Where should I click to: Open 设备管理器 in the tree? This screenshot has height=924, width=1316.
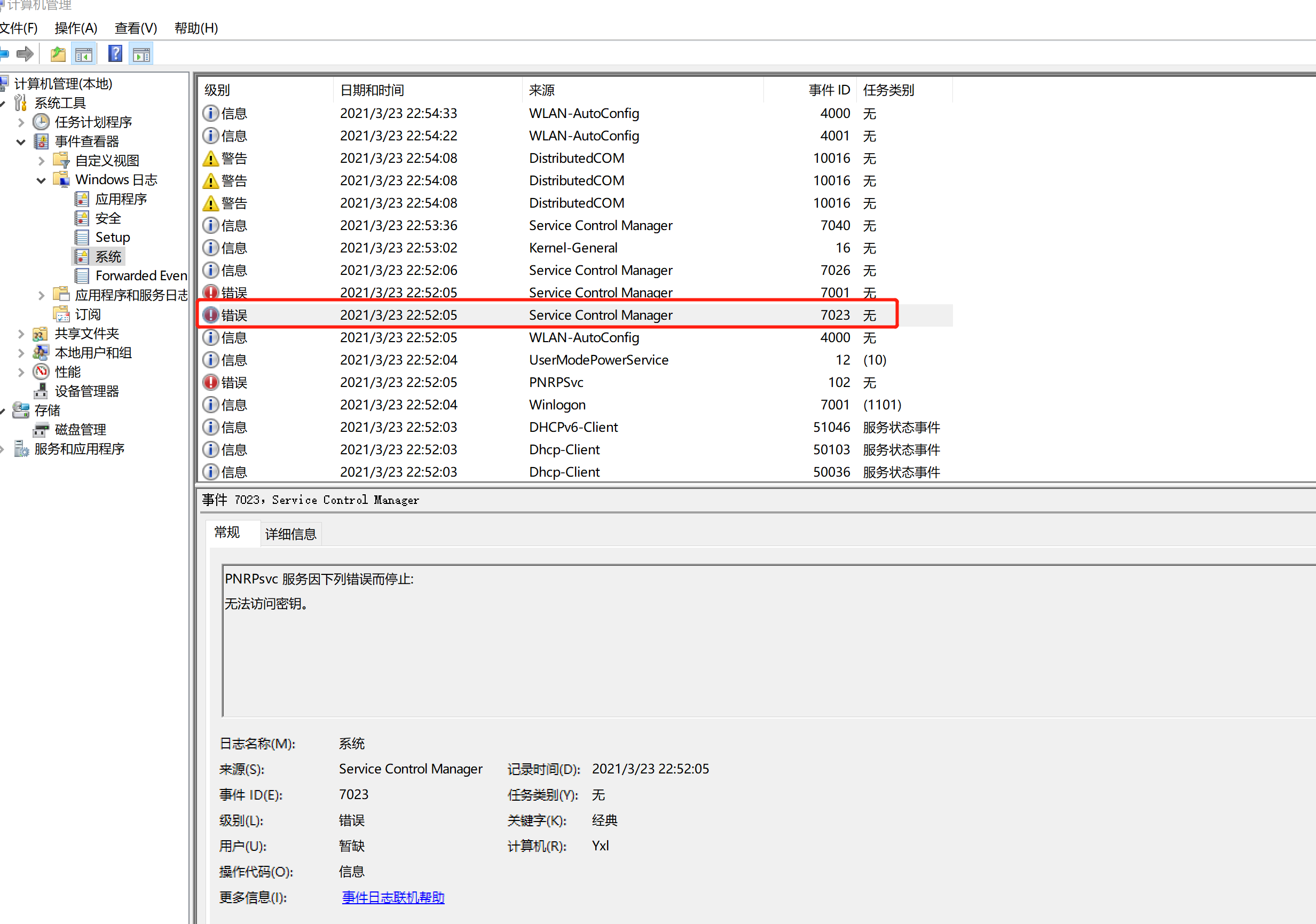86,391
